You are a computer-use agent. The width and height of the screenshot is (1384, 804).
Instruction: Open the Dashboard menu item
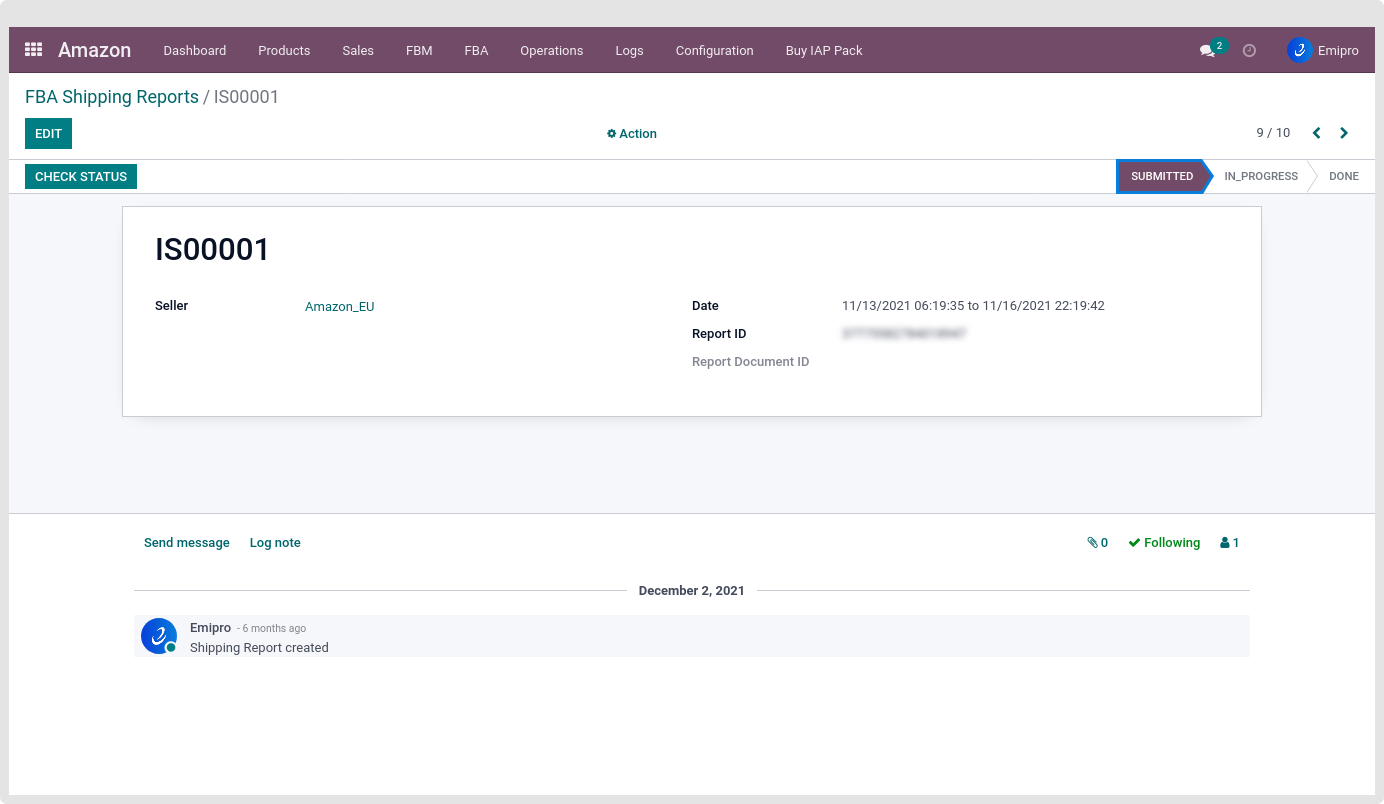click(195, 50)
